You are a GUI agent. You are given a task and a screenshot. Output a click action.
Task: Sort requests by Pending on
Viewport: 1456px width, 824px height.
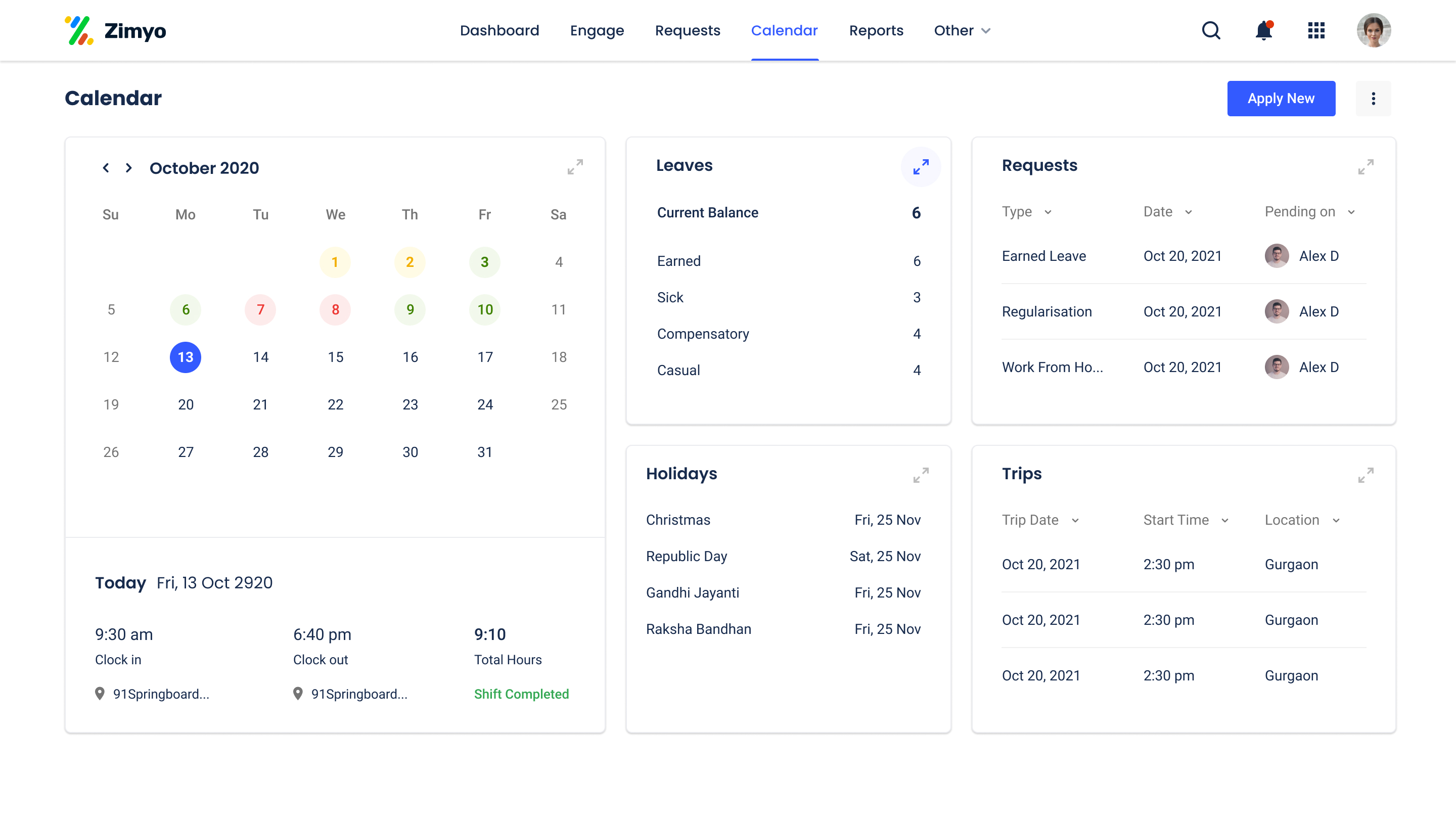[x=1309, y=212]
